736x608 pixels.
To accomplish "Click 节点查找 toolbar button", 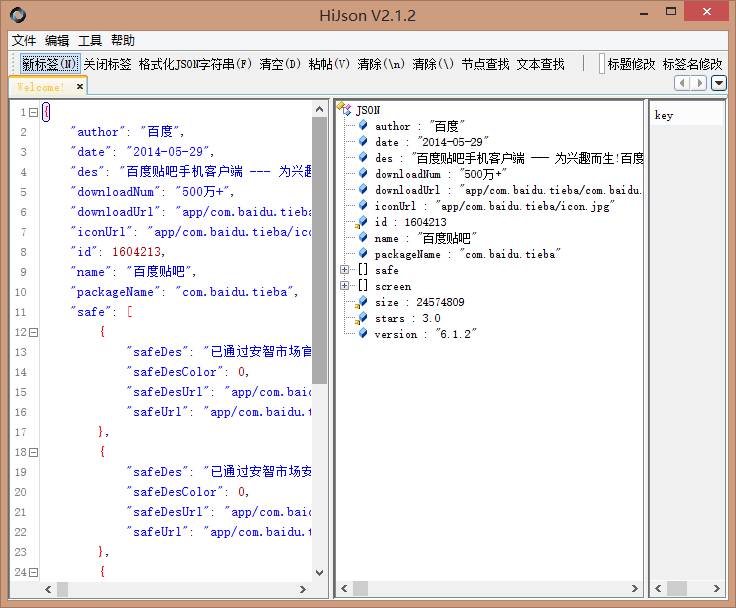I will (485, 64).
